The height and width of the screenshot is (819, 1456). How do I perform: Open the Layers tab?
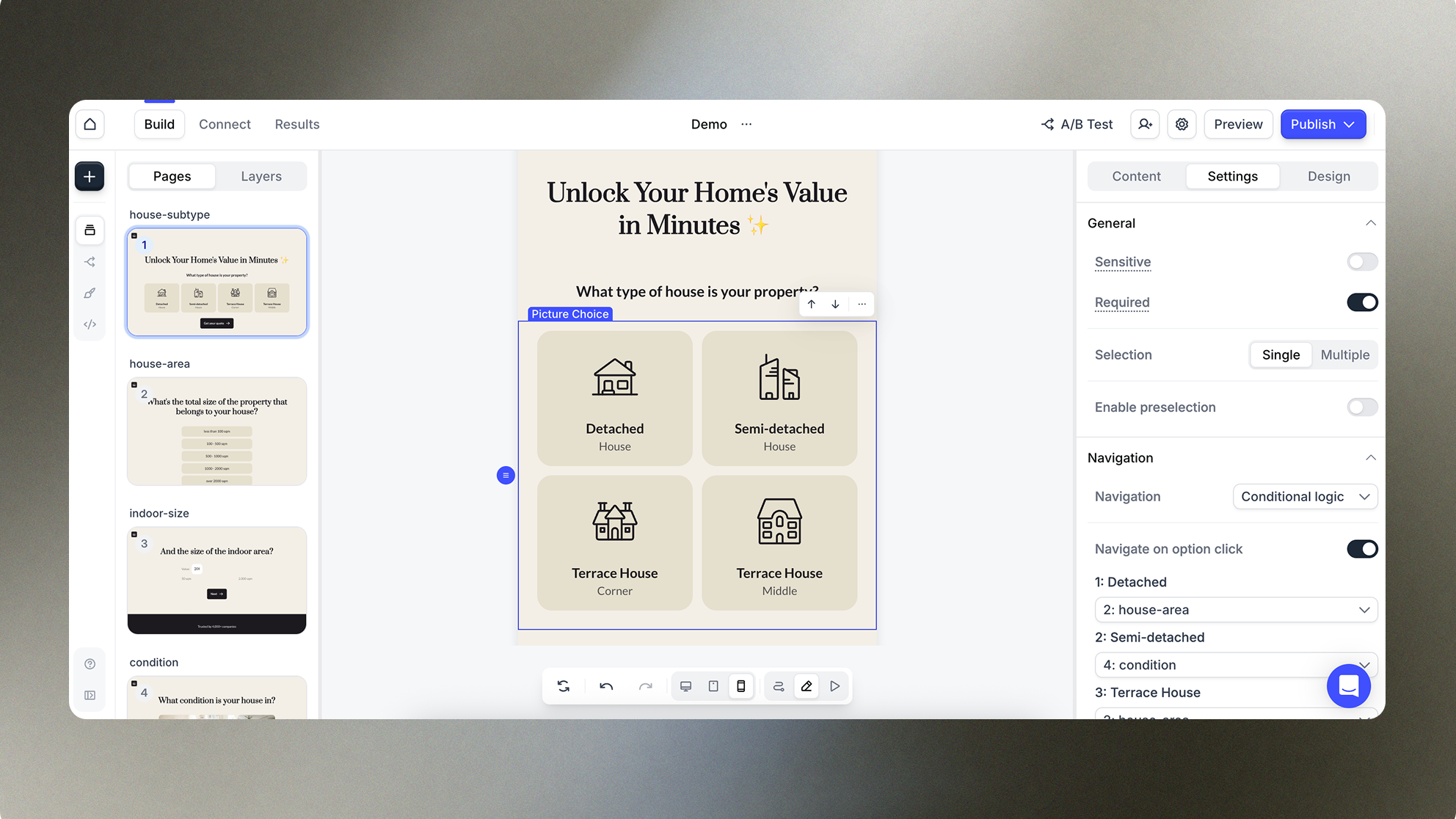tap(261, 176)
